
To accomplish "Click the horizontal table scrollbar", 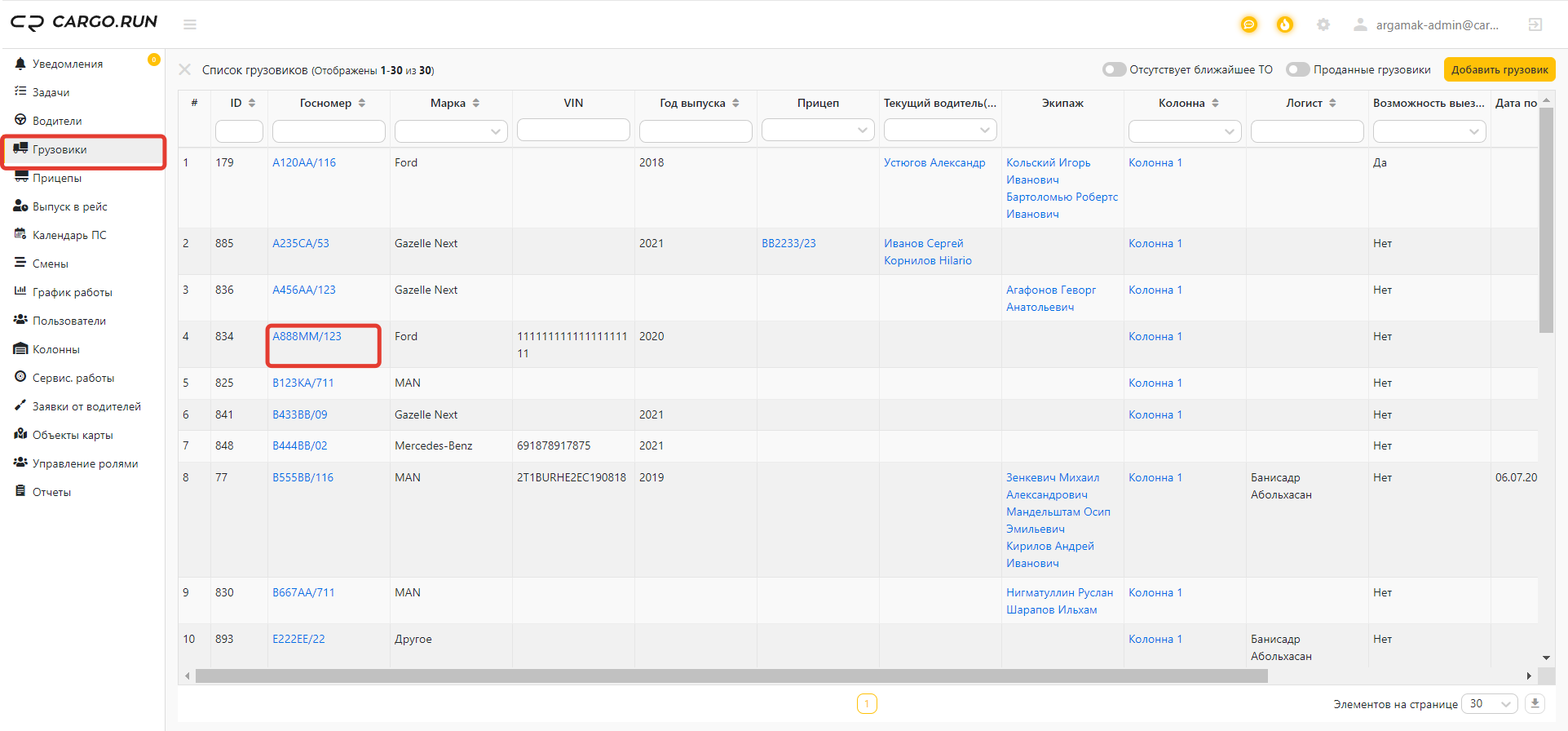I will (x=731, y=676).
